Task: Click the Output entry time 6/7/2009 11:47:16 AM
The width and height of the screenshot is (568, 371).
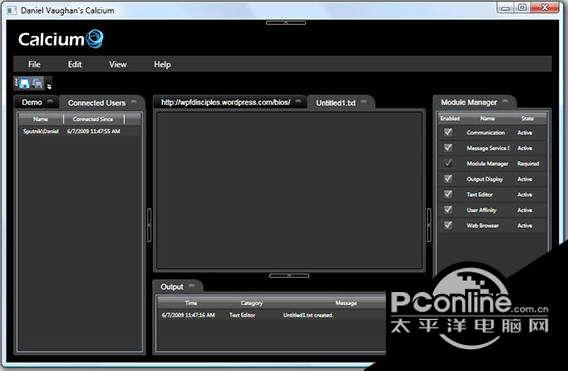Action: coord(188,315)
